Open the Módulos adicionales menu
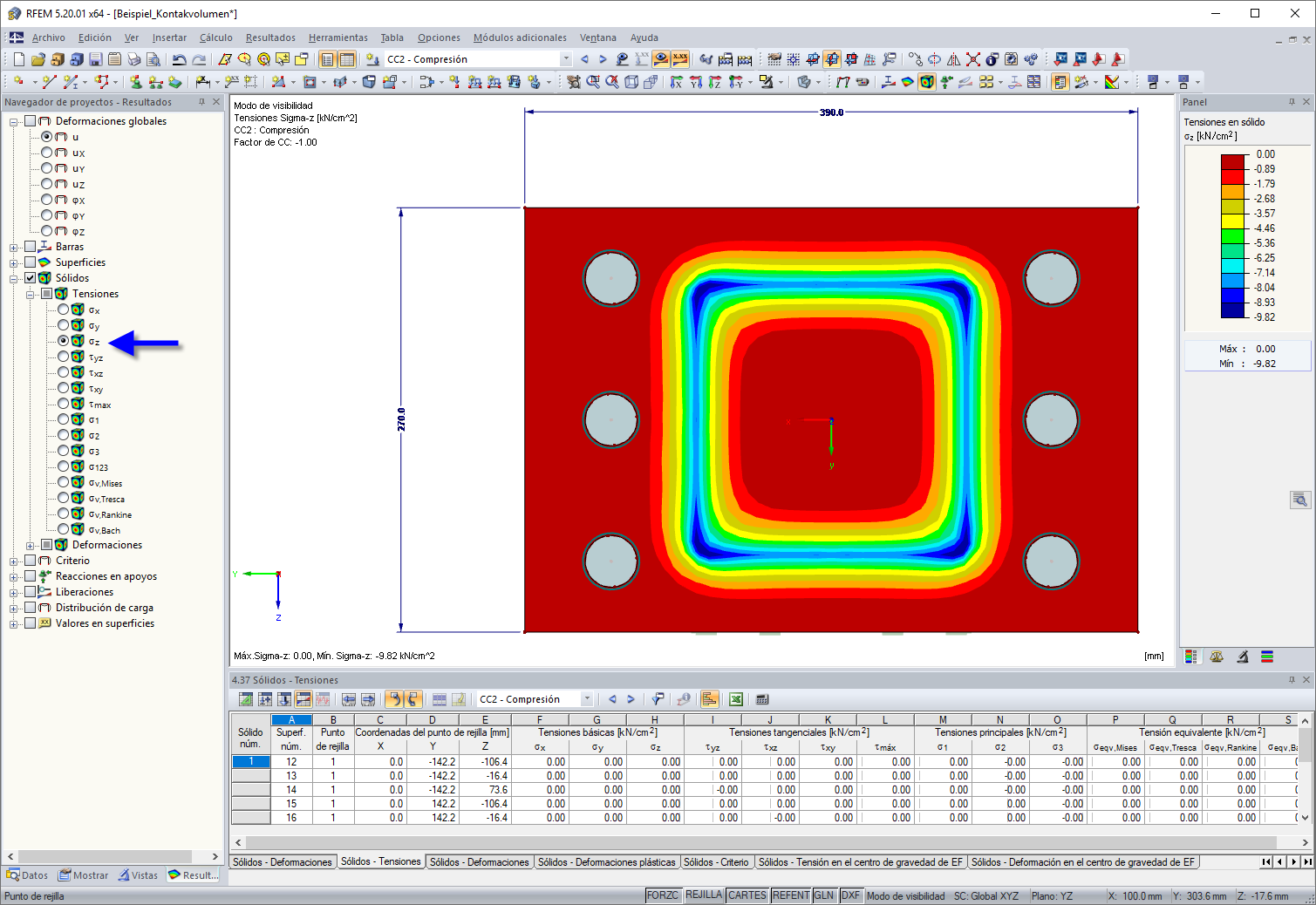Viewport: 1316px width, 905px height. (x=520, y=37)
